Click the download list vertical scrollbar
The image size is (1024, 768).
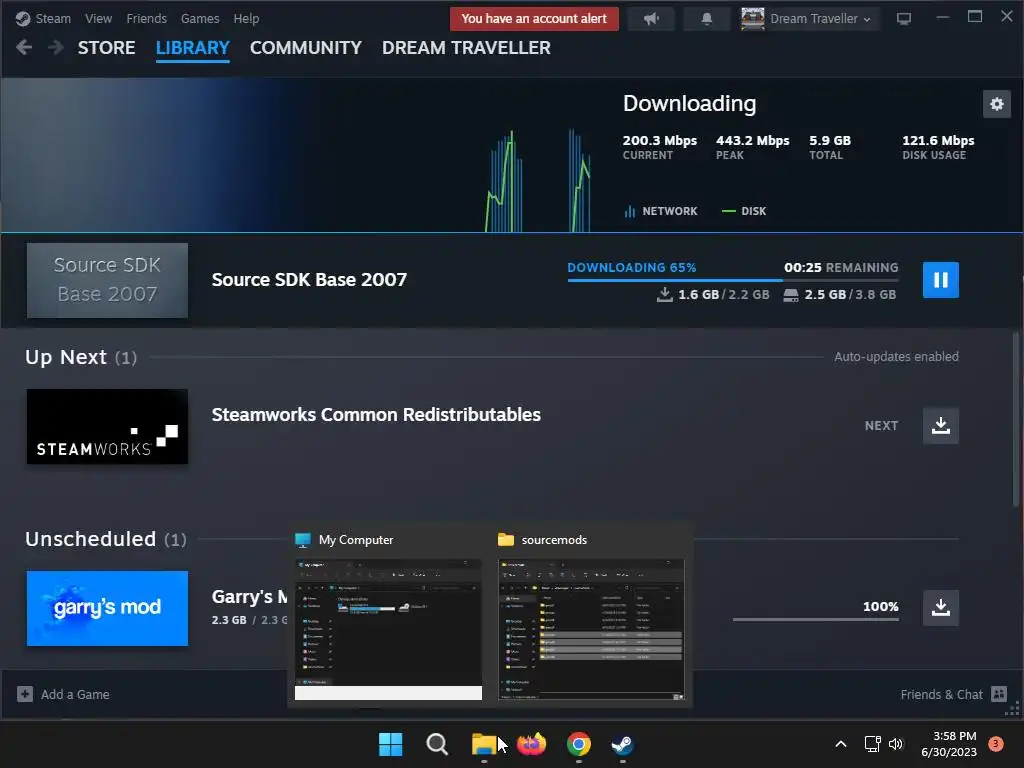tap(1016, 418)
